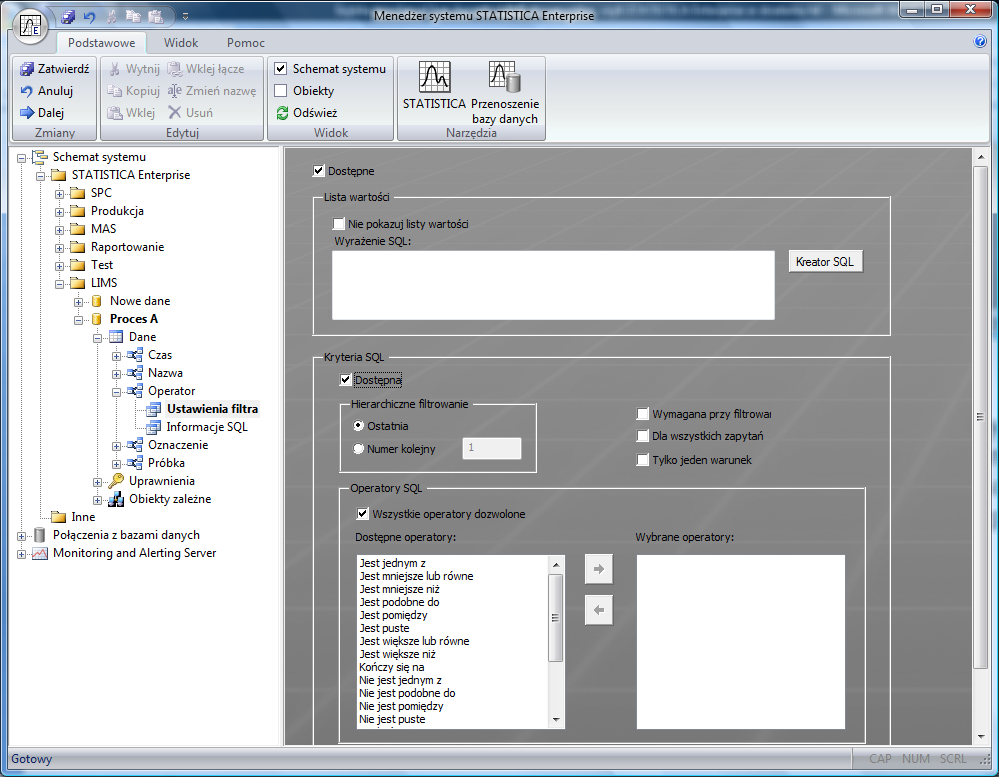Select the Schemat systemu root node icon
This screenshot has width=999, height=777.
pyautogui.click(x=40, y=157)
